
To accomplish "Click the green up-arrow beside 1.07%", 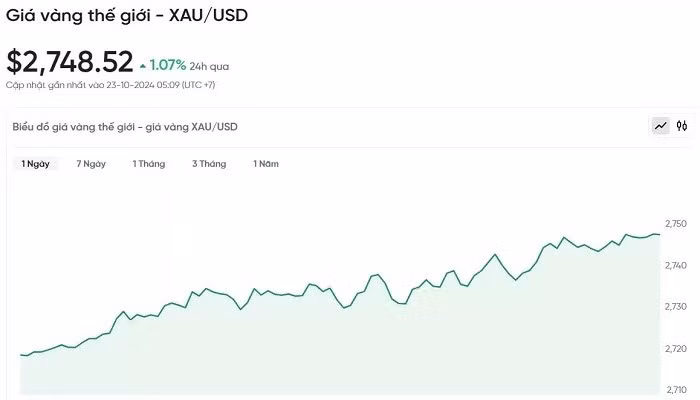I will (143, 66).
